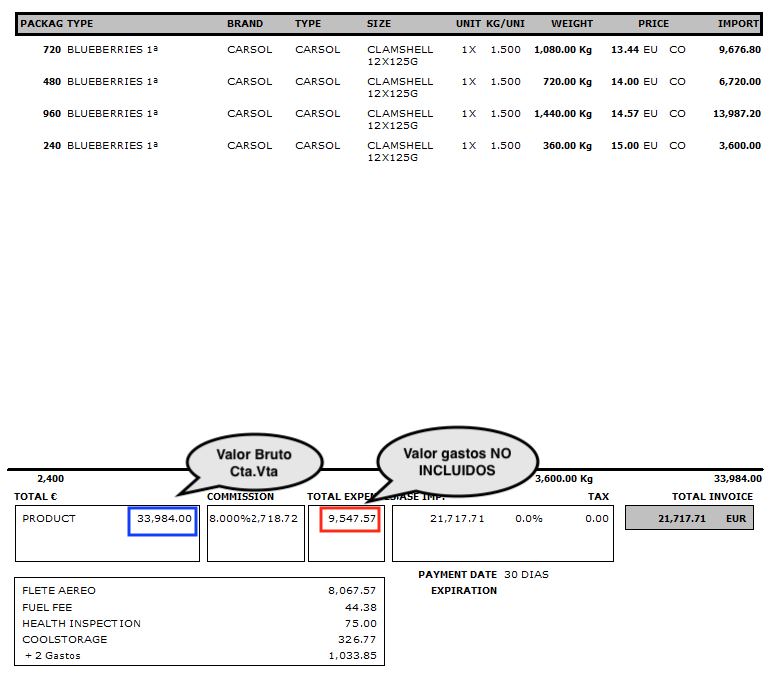Viewport: 776px width, 673px height.
Task: Click the EXPIRATION label
Action: coord(464,591)
